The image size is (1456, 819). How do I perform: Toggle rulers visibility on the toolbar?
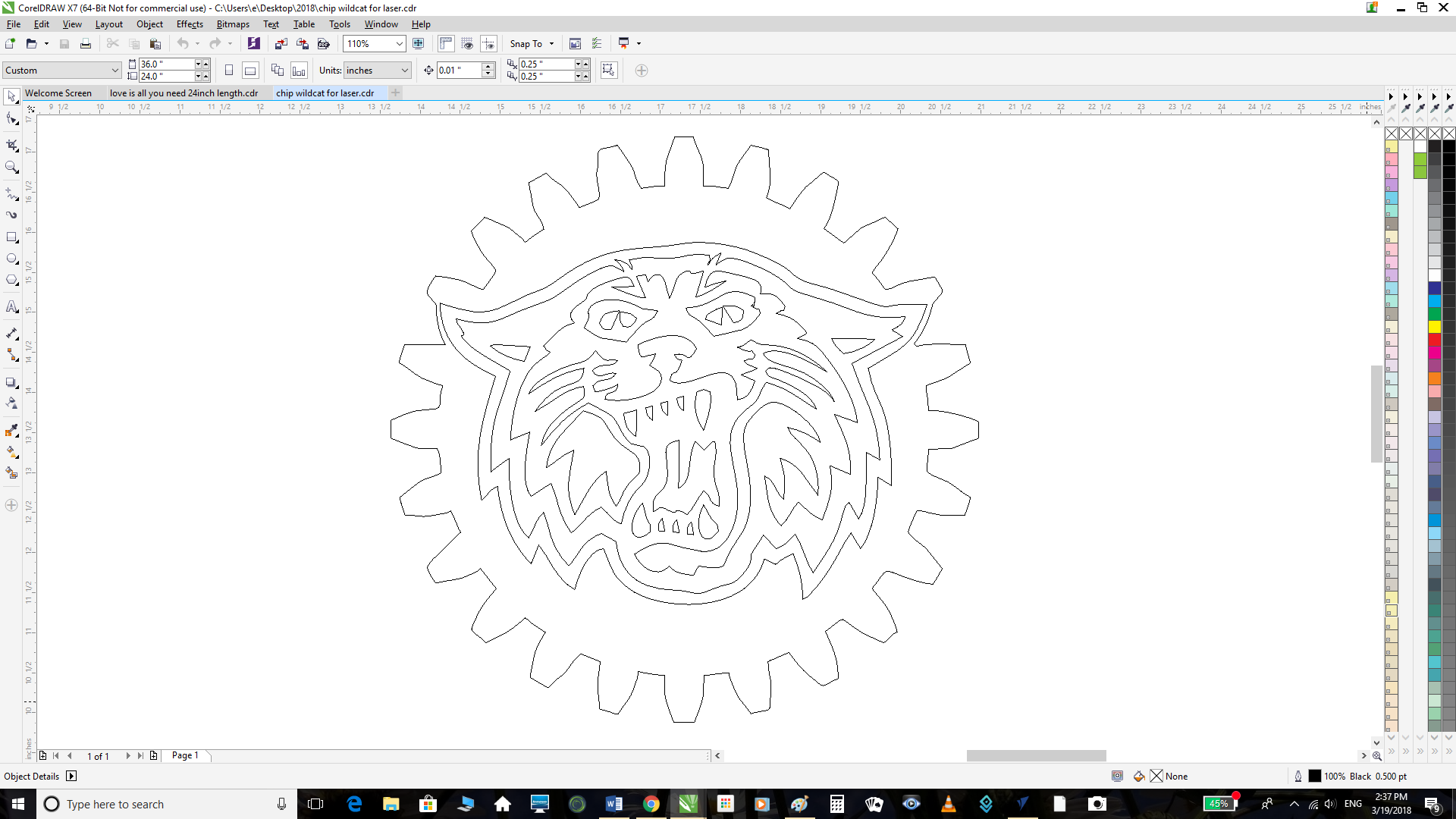point(445,43)
